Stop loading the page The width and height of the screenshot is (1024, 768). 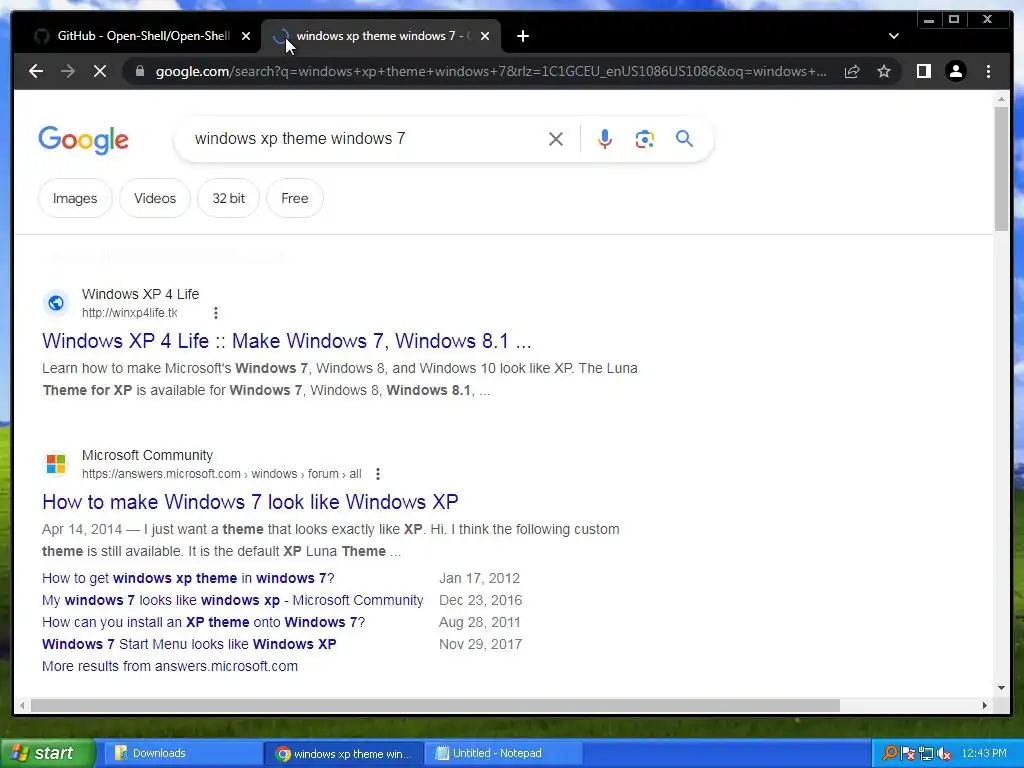tap(100, 71)
